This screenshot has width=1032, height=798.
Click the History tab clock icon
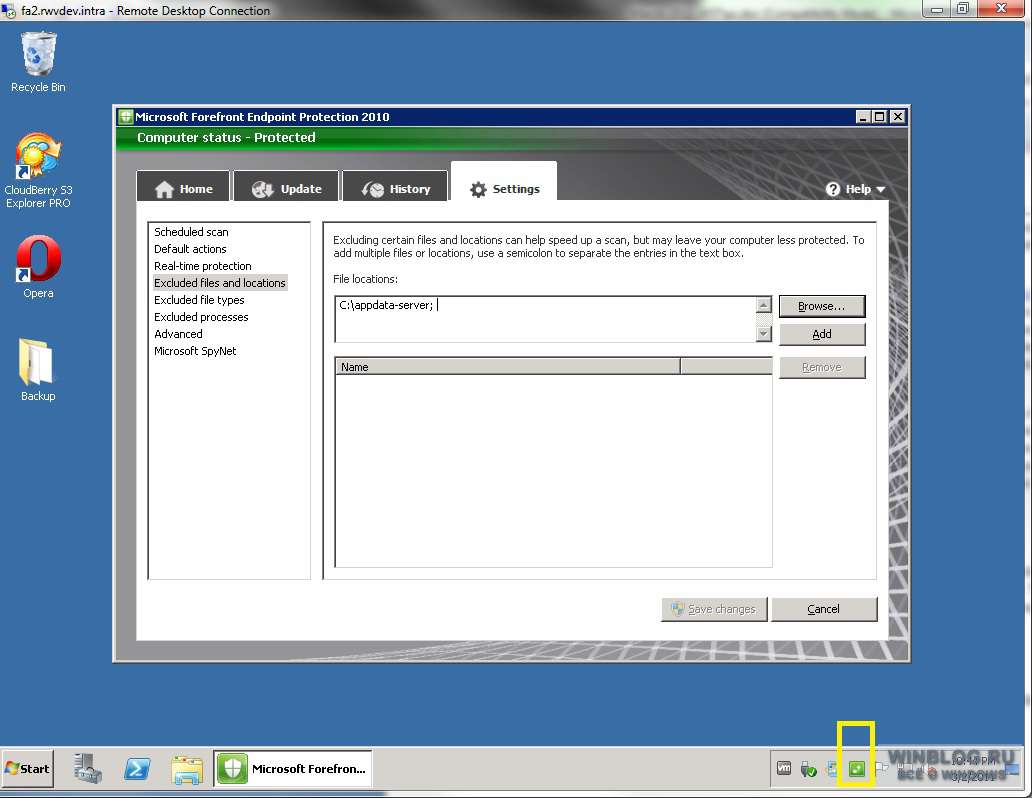[x=373, y=190]
